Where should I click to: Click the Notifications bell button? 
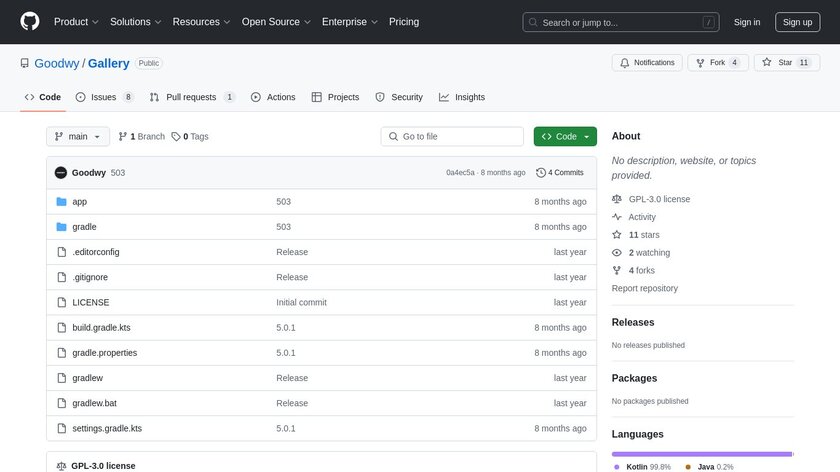point(647,62)
